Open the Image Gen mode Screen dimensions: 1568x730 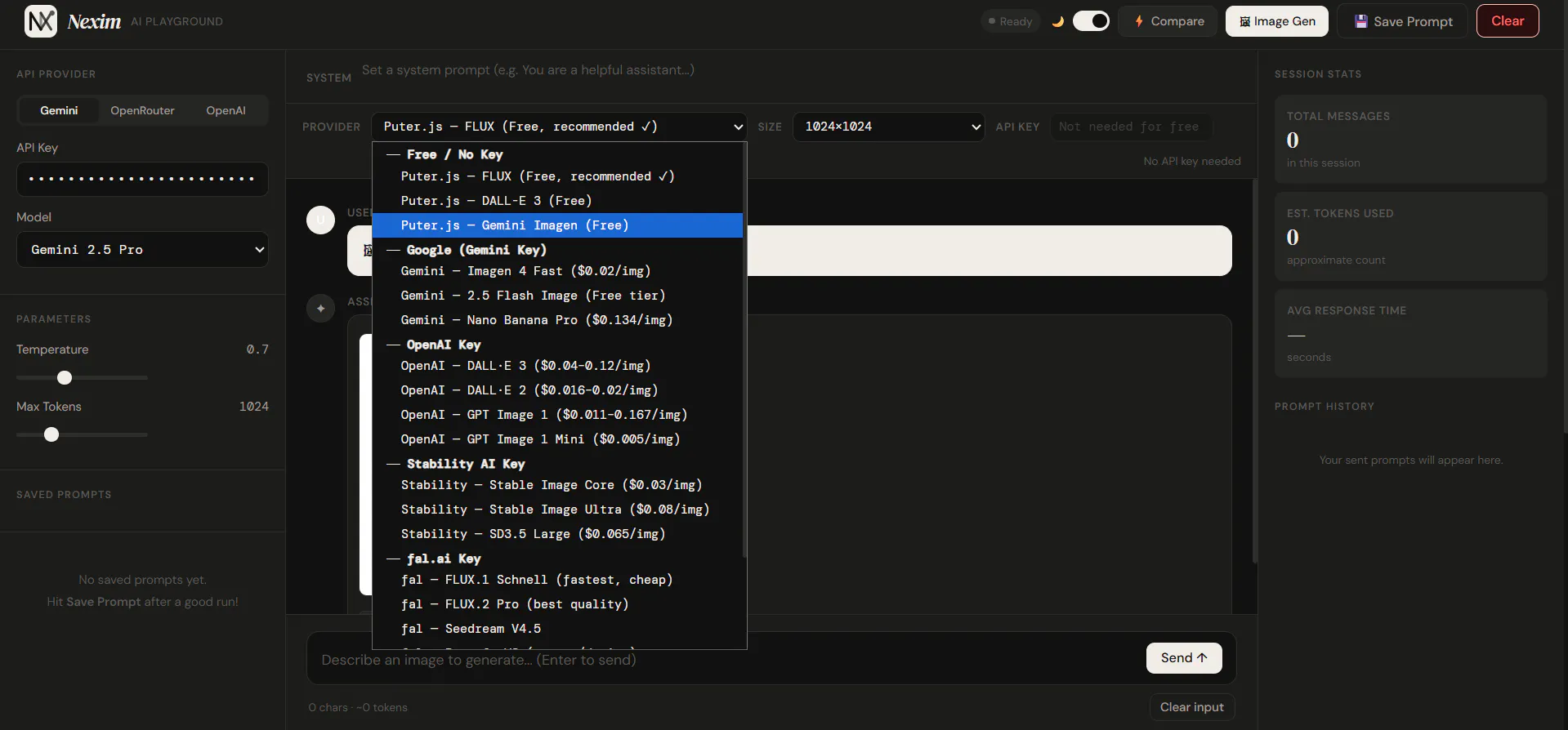point(1276,21)
